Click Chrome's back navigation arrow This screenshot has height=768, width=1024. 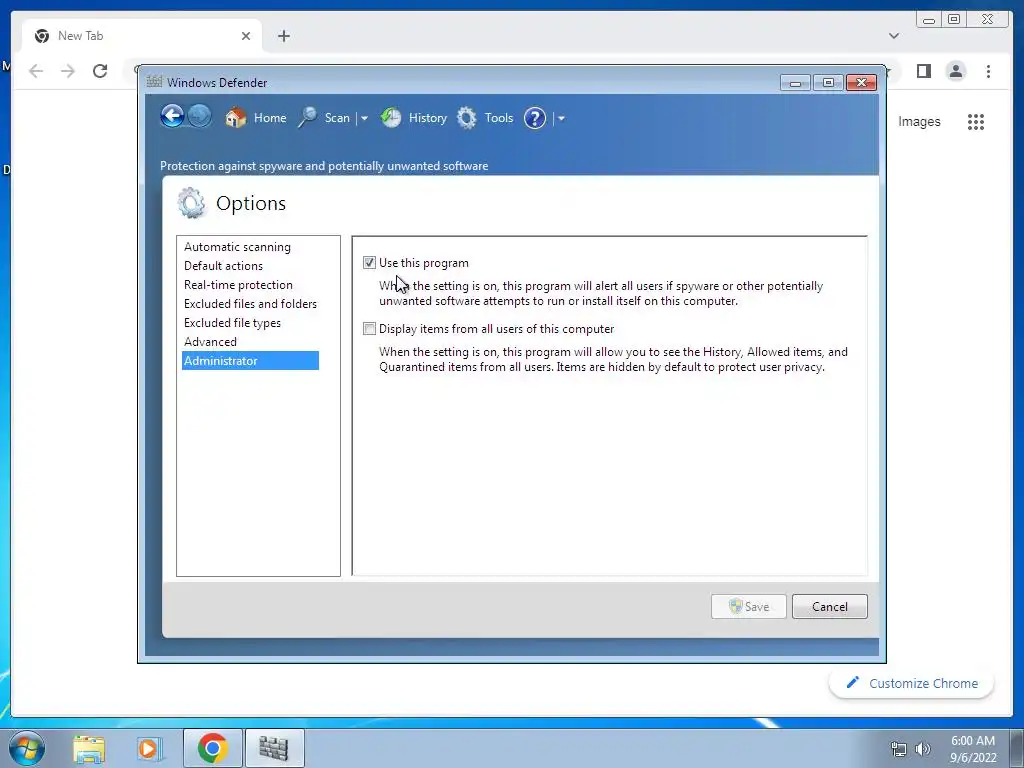point(36,71)
